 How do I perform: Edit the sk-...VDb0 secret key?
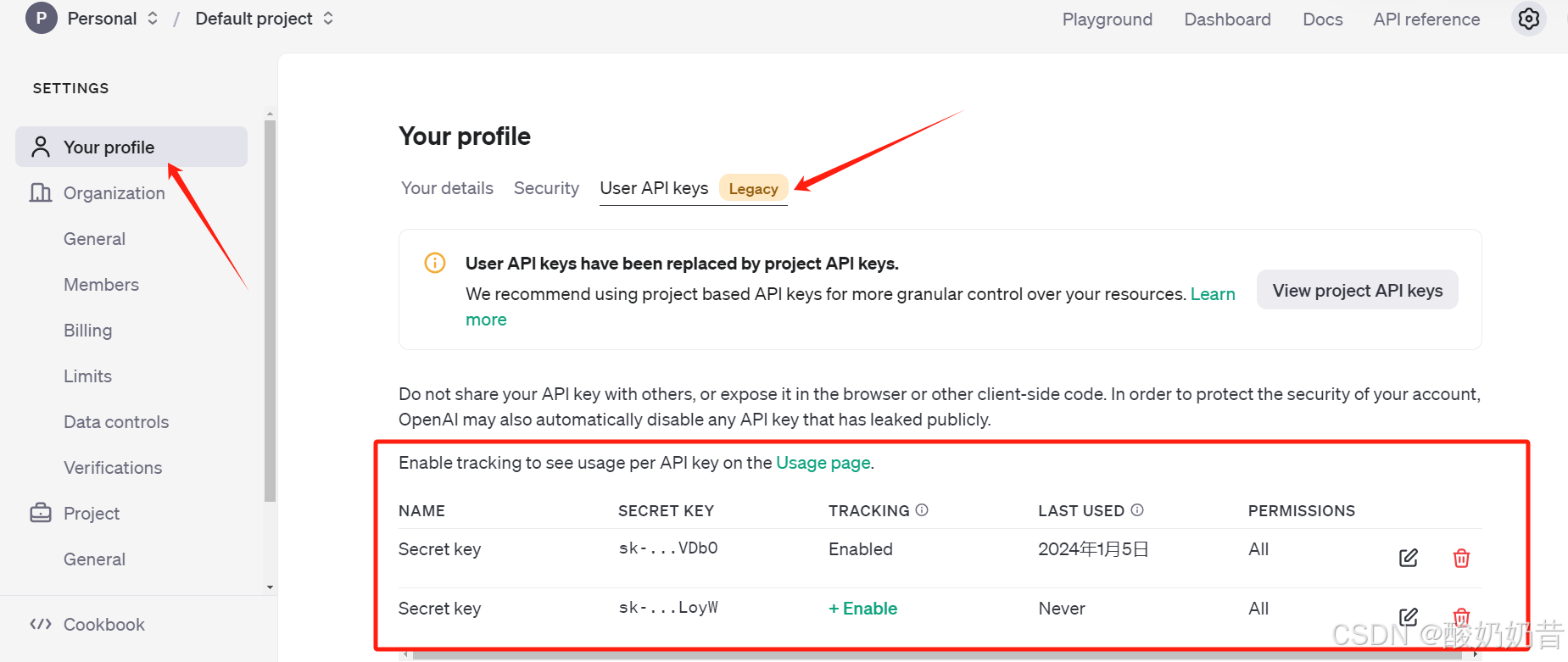[x=1408, y=558]
